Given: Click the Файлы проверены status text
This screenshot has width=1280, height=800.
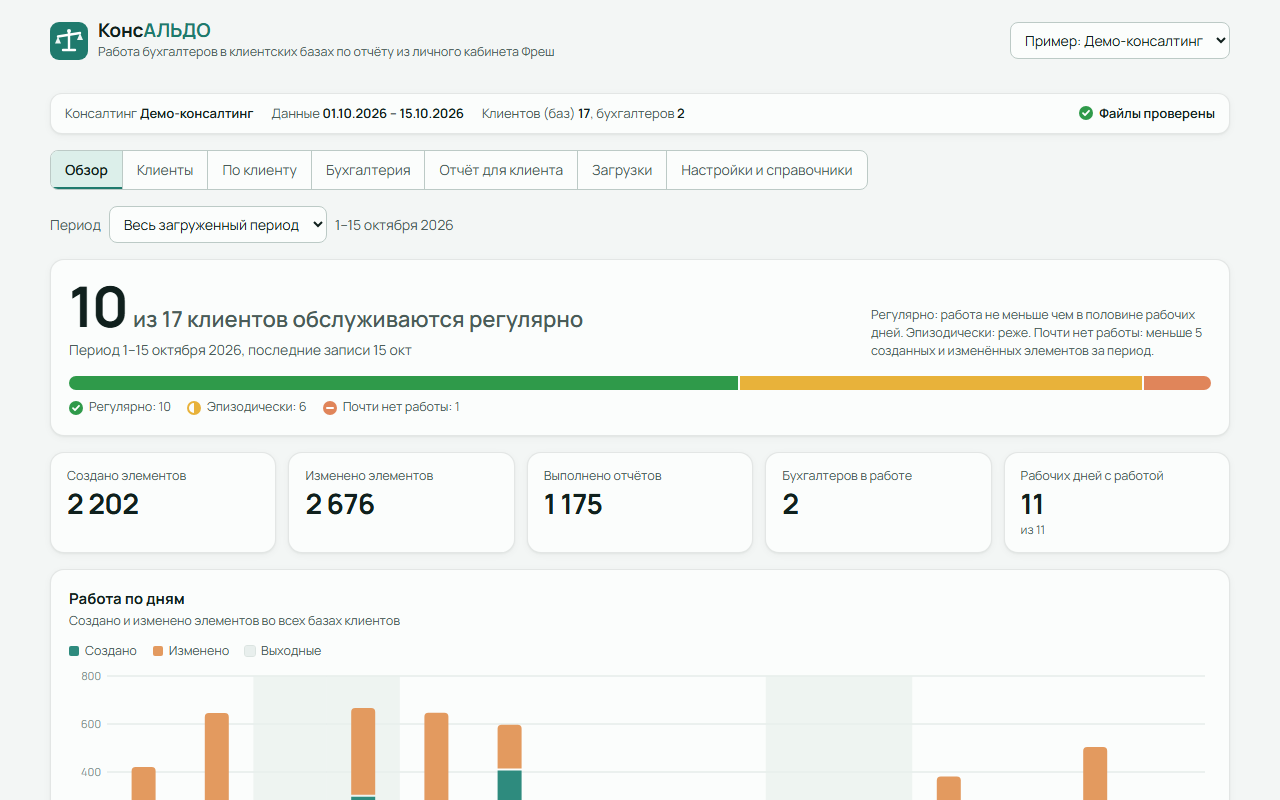Looking at the screenshot, I should tap(1157, 113).
